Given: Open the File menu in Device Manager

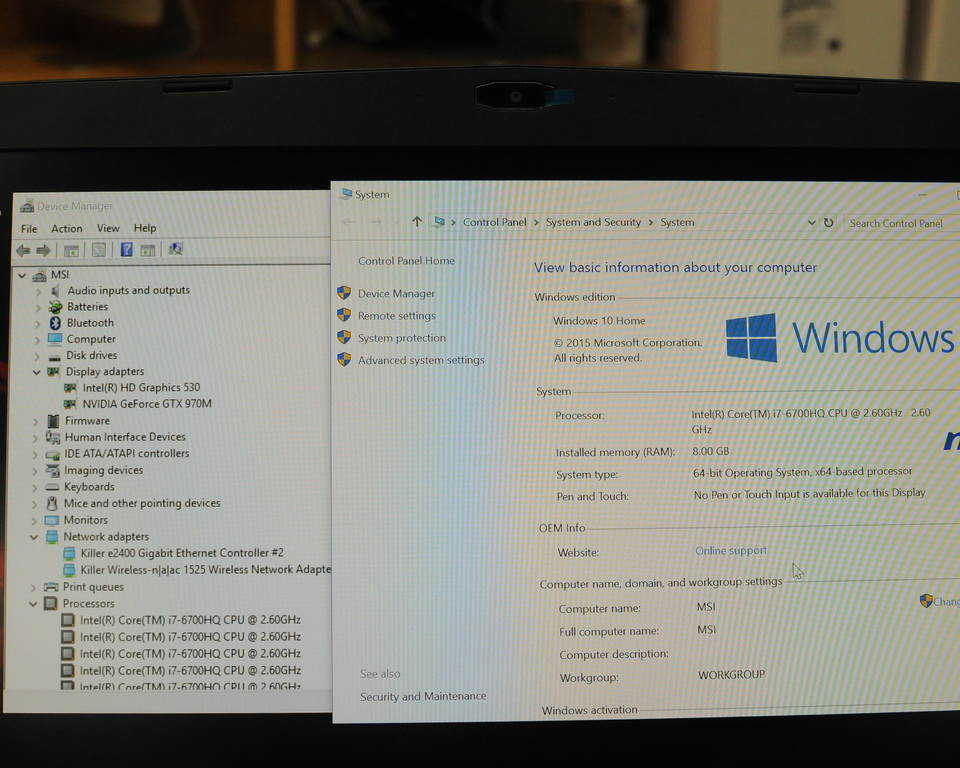Looking at the screenshot, I should pos(29,228).
